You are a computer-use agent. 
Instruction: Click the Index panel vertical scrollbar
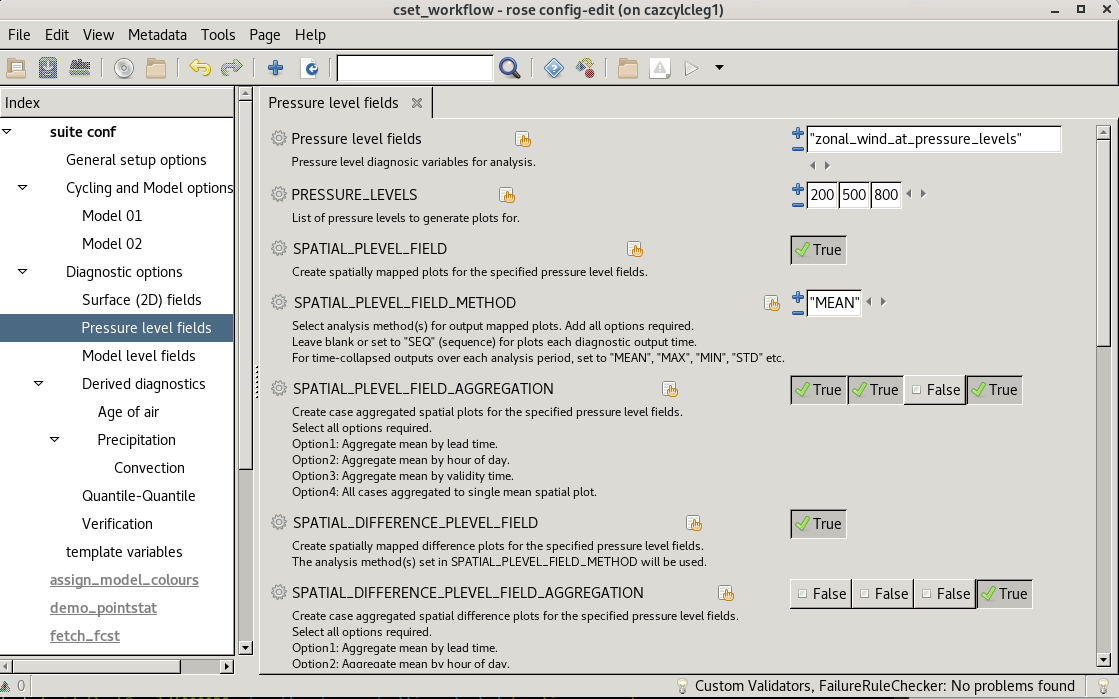[x=245, y=286]
